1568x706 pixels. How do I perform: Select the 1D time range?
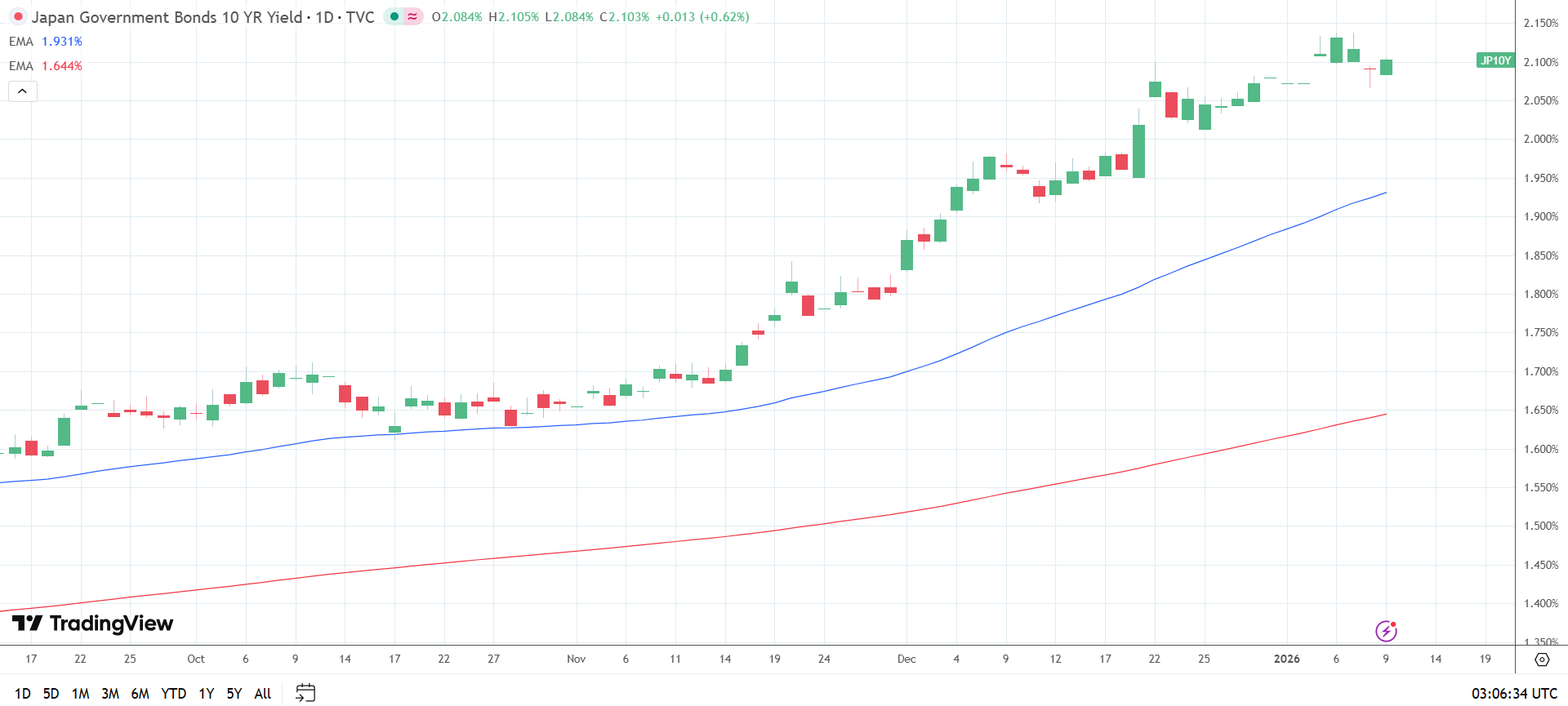23,694
